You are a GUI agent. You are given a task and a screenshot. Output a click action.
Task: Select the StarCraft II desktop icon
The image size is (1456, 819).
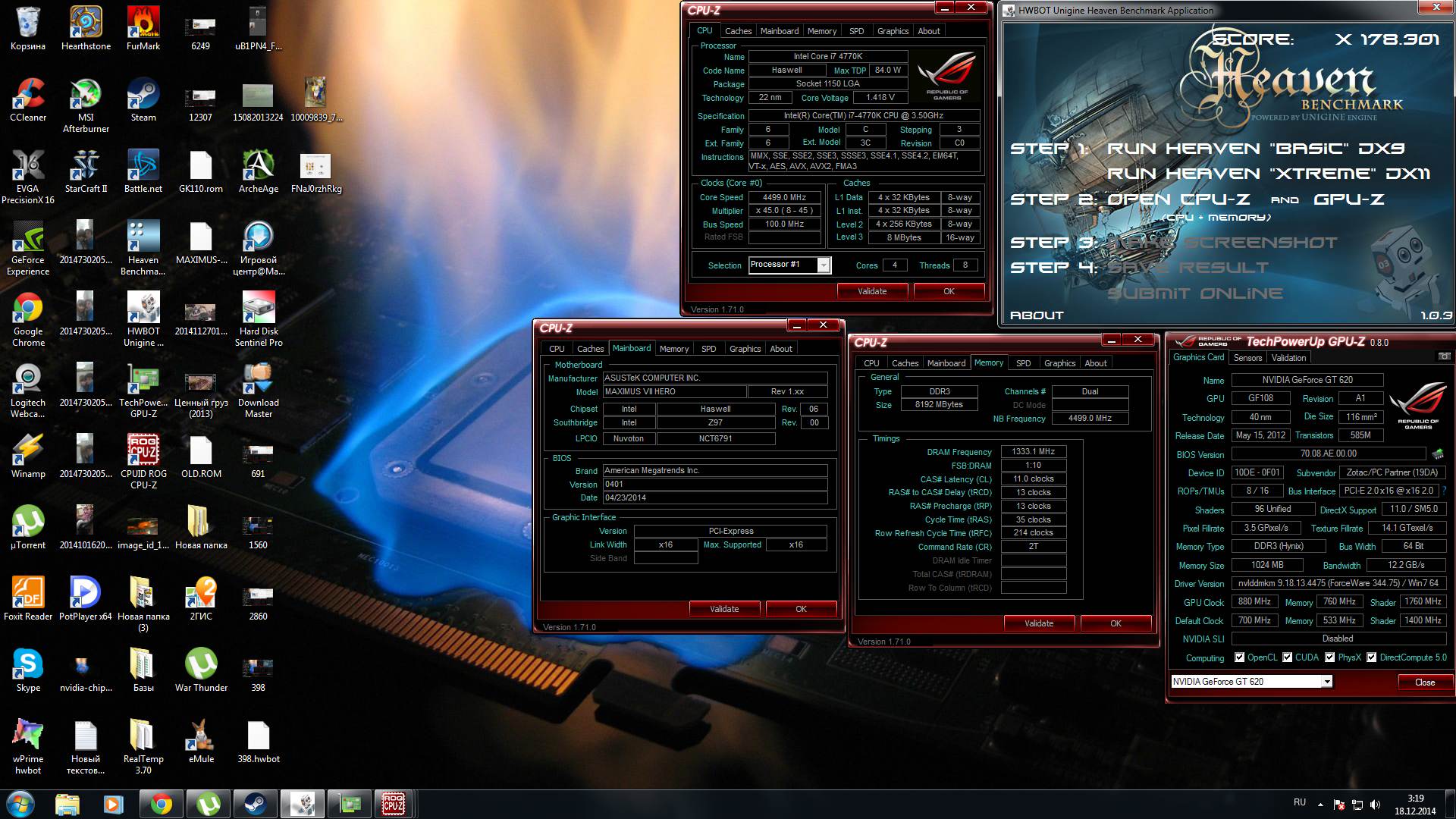click(86, 171)
